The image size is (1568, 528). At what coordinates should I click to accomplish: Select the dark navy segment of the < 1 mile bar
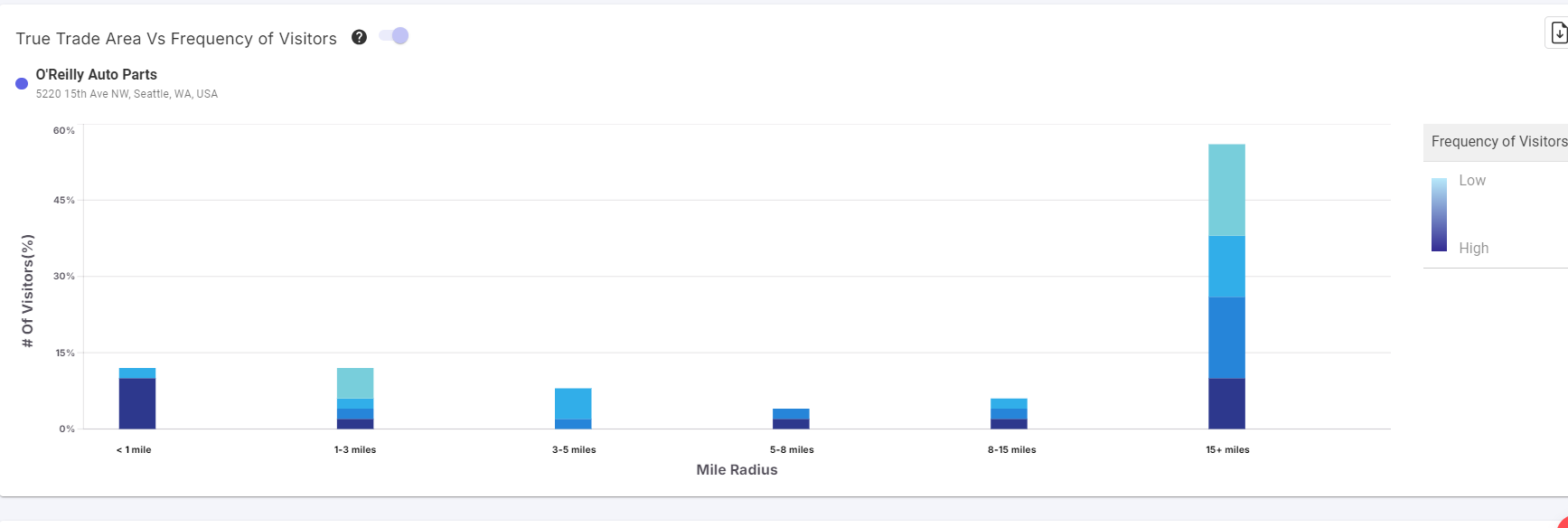[137, 403]
